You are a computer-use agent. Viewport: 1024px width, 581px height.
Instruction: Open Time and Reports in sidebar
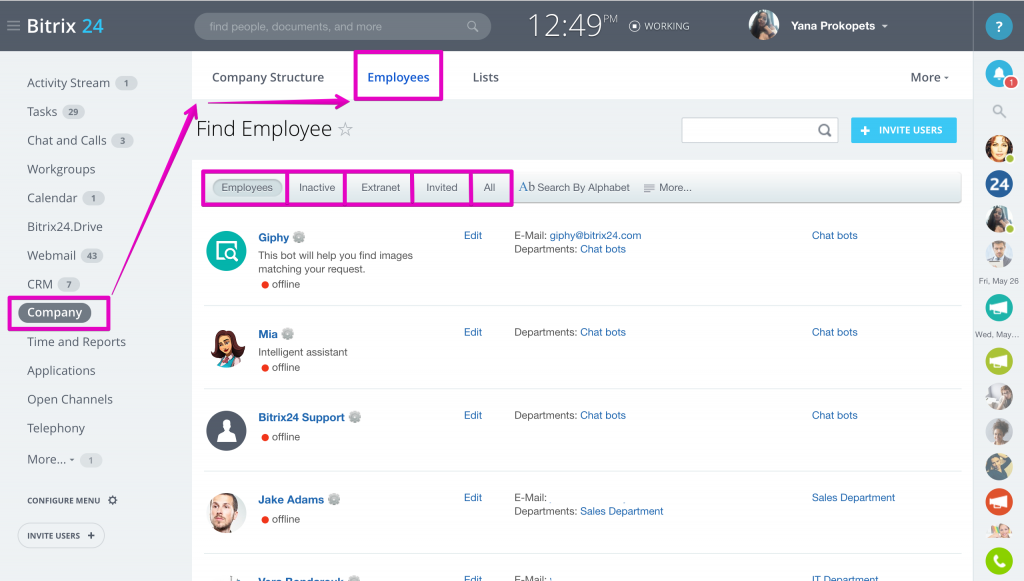click(x=76, y=341)
